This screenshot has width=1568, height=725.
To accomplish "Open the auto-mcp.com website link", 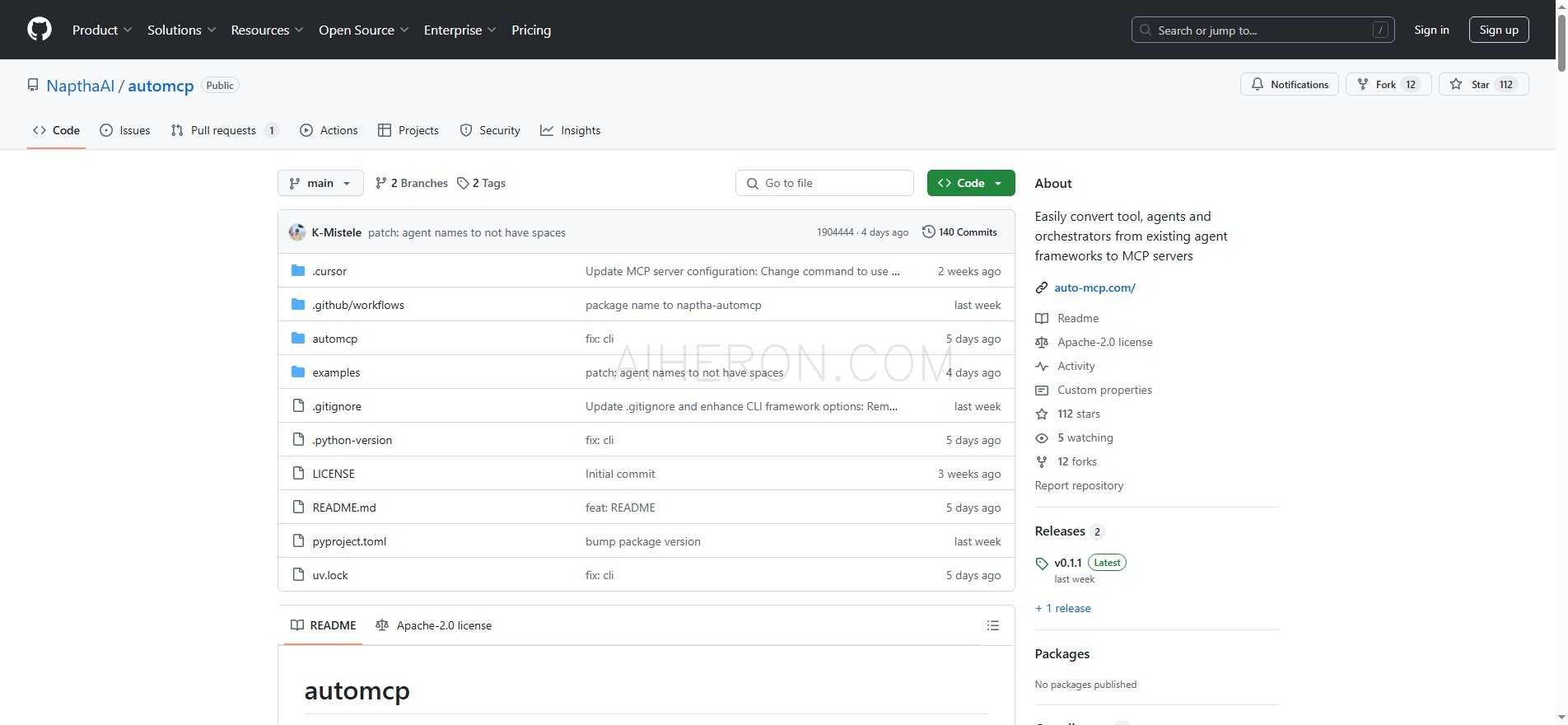I will point(1094,288).
